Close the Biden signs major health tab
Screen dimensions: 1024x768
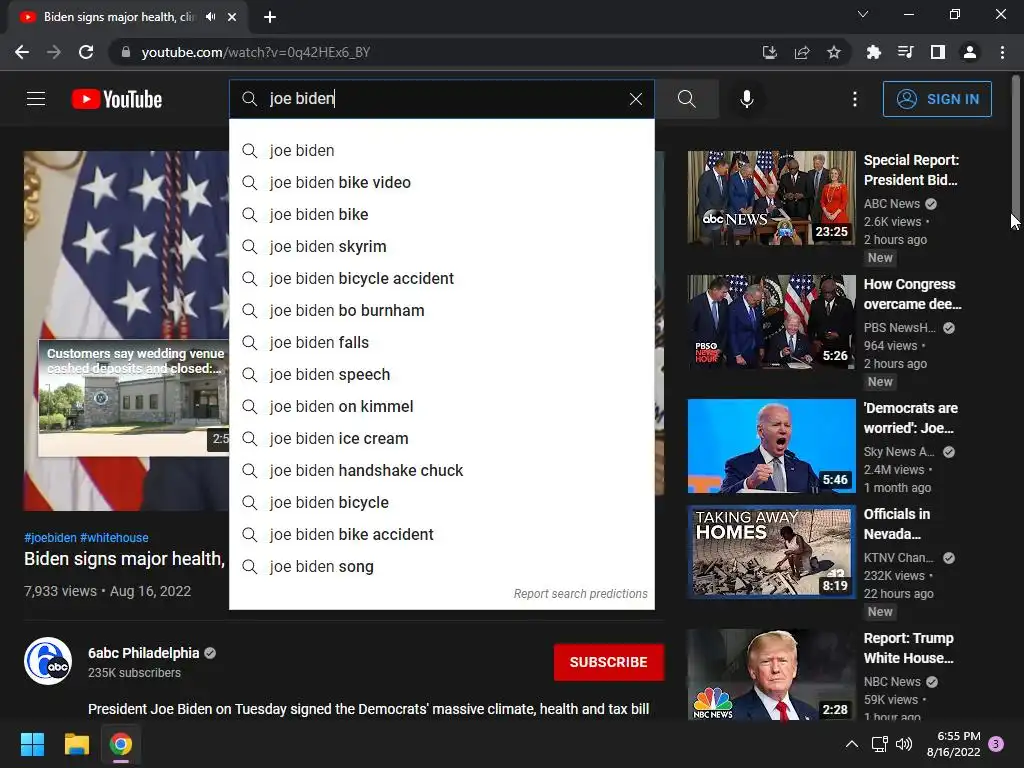[232, 17]
